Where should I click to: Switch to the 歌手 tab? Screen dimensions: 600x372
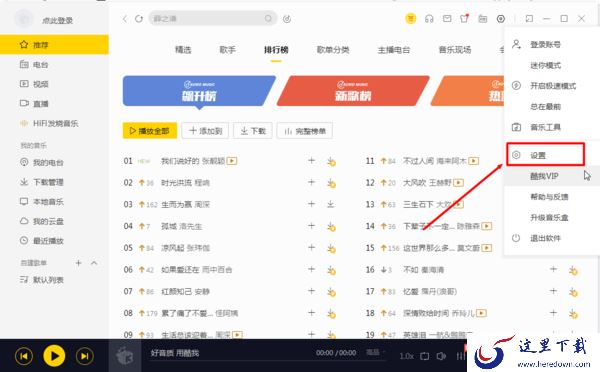[x=227, y=50]
